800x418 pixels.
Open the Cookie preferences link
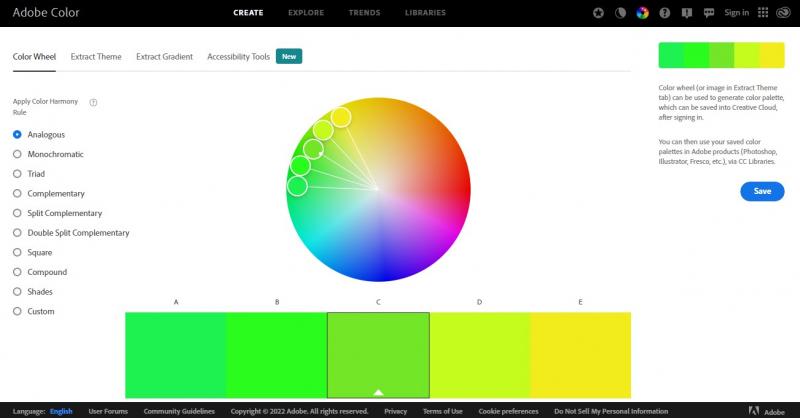click(508, 411)
